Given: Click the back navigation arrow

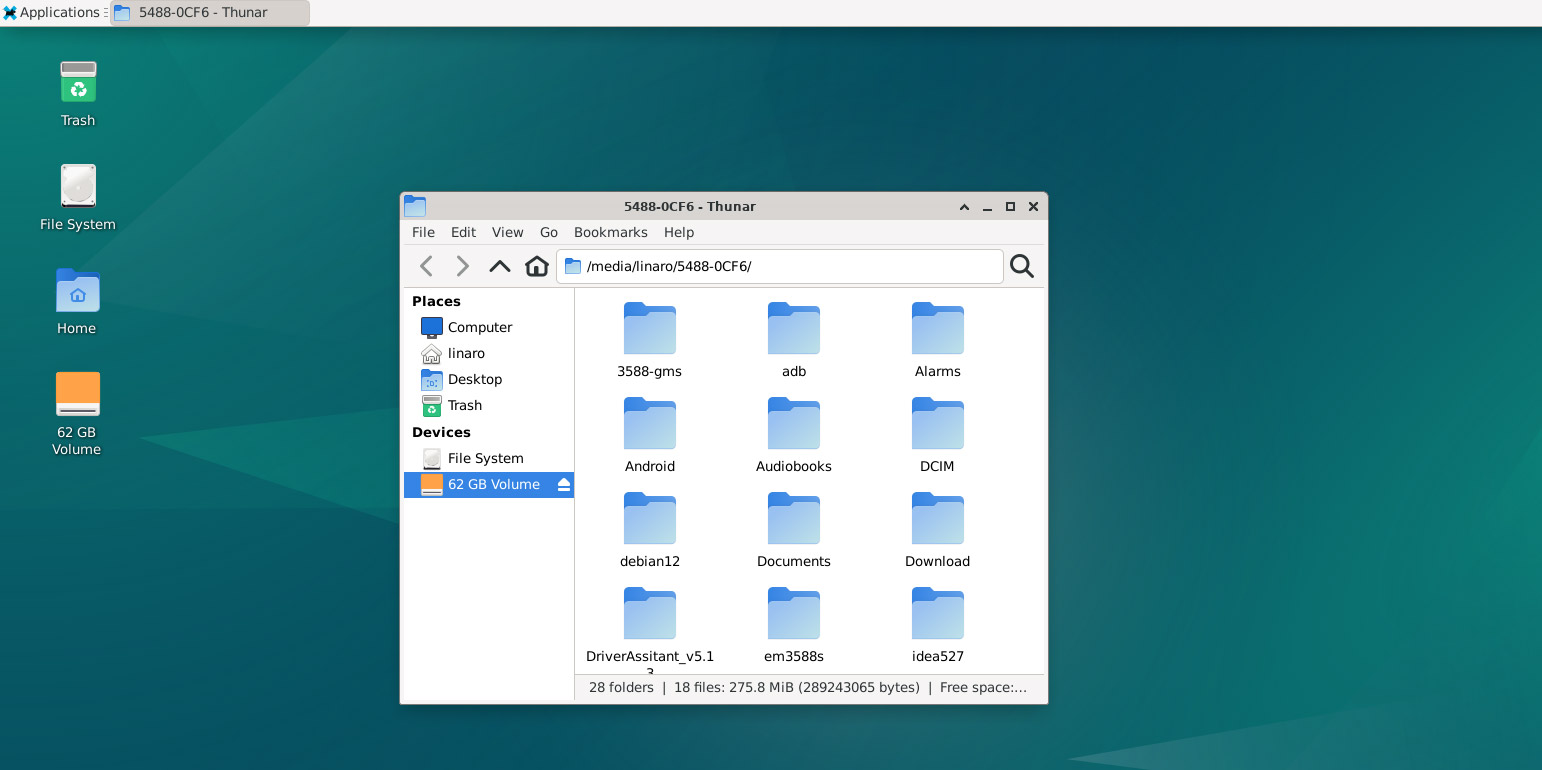Looking at the screenshot, I should coord(426,266).
